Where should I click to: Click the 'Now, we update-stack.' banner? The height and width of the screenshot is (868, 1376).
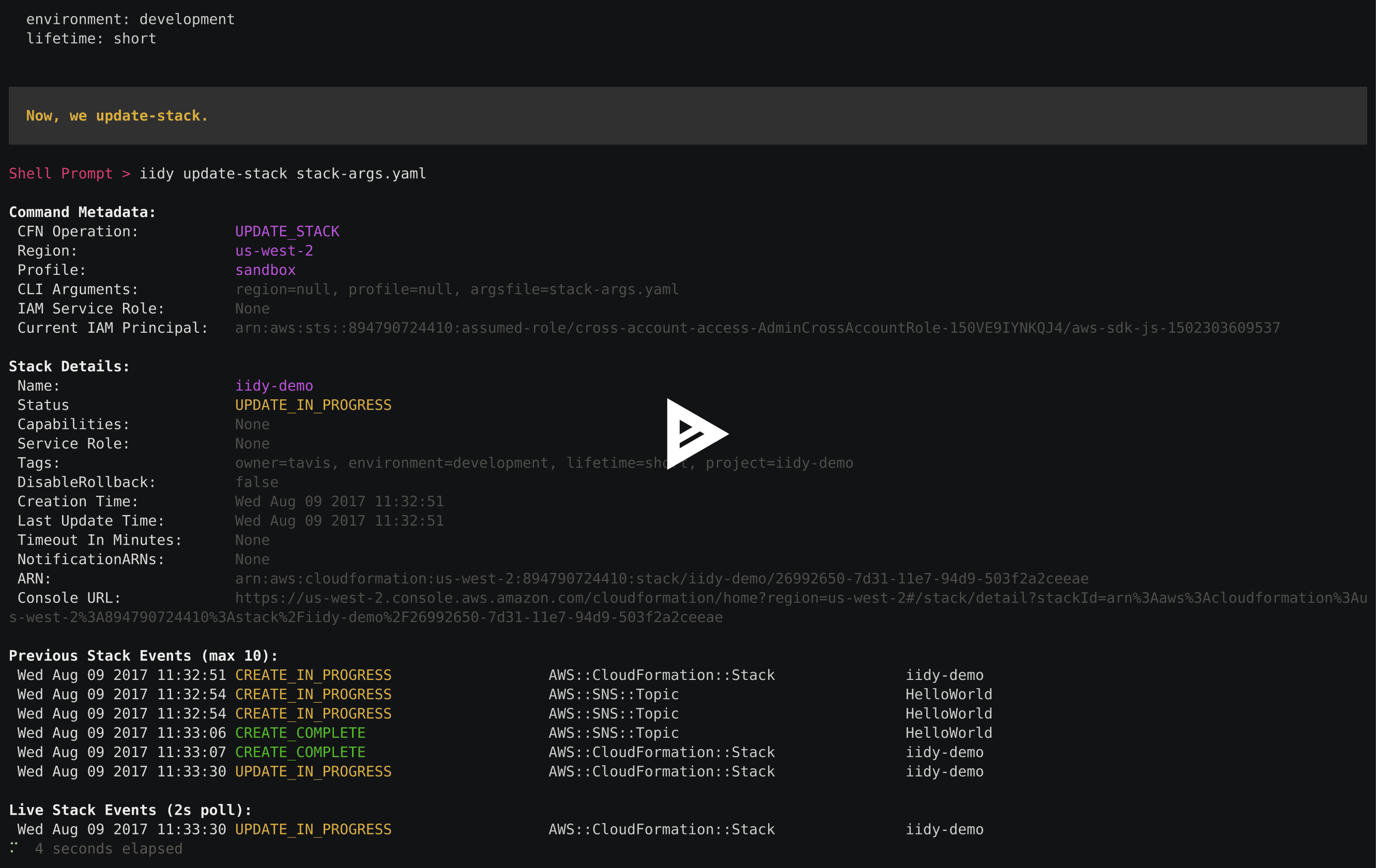(x=117, y=115)
